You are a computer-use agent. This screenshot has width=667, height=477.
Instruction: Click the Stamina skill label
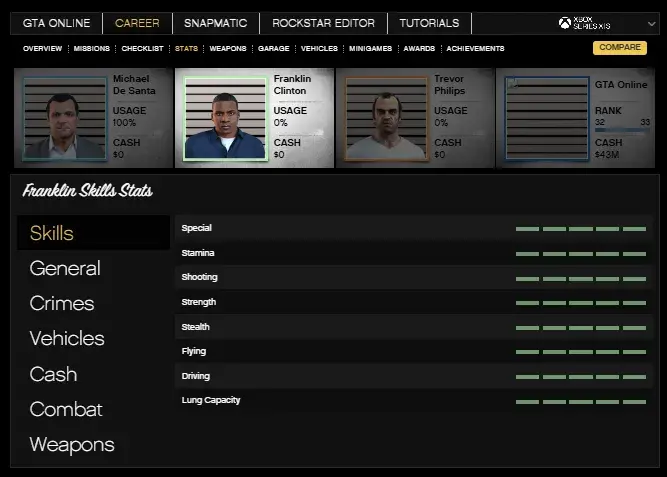pos(198,253)
